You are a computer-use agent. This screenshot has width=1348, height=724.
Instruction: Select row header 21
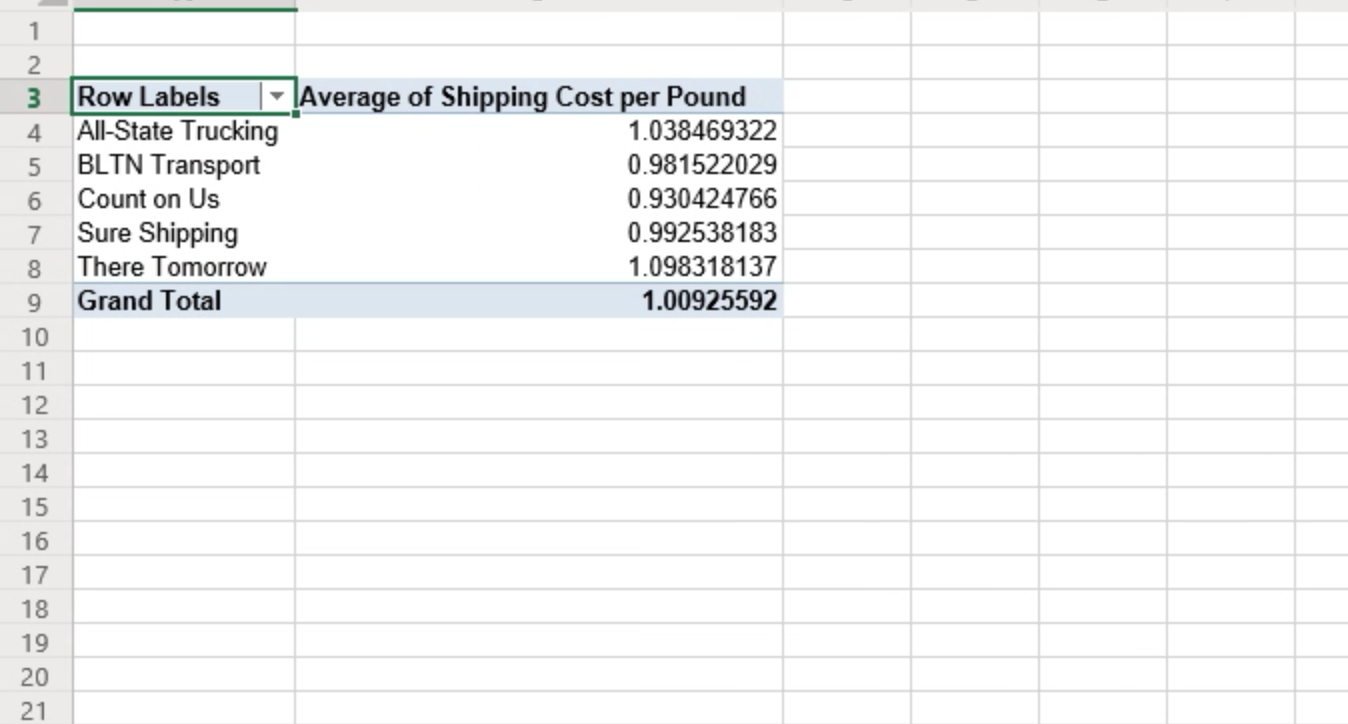pos(36,709)
